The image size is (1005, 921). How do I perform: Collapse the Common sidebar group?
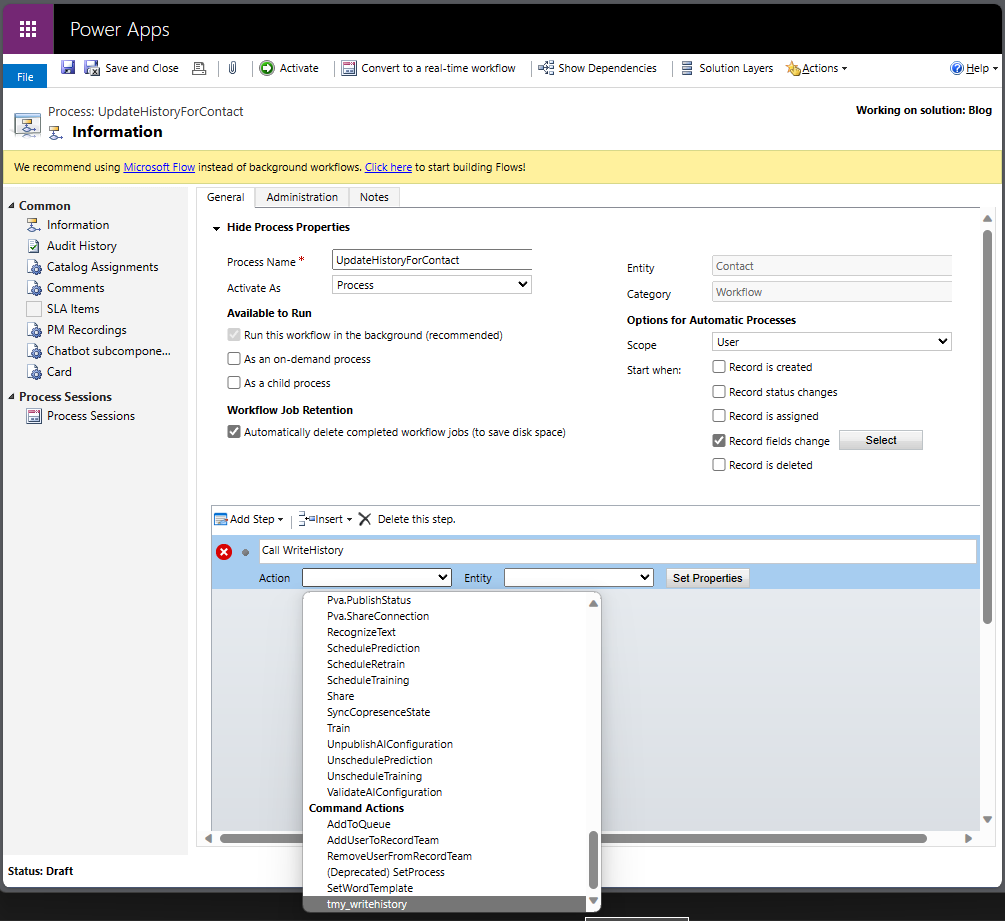[12, 206]
